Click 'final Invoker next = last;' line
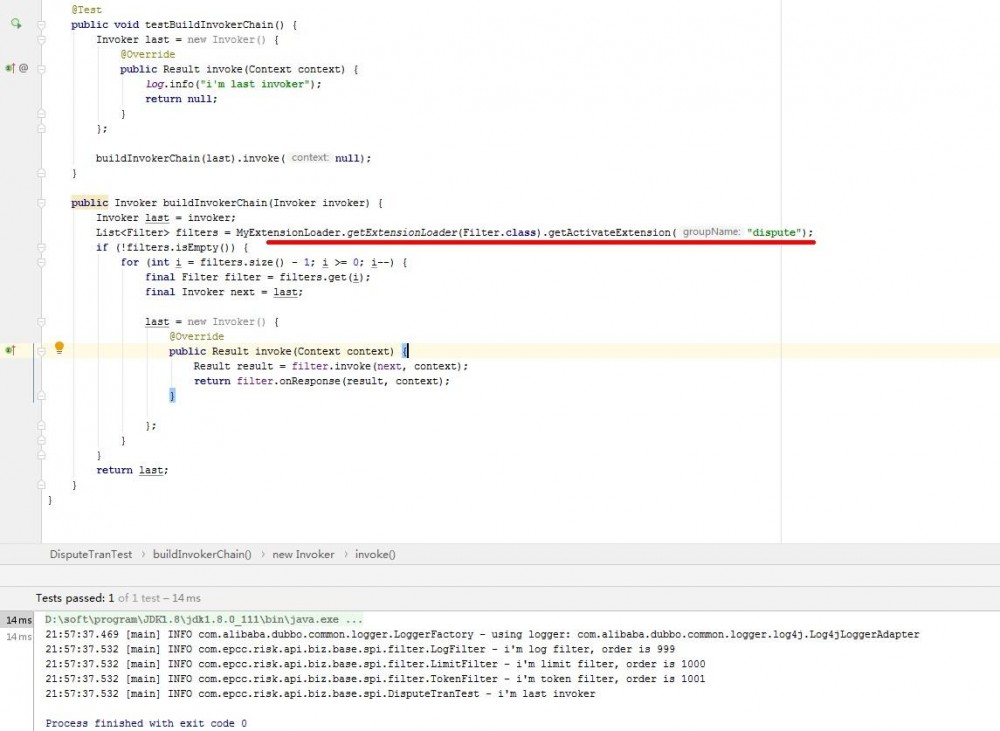This screenshot has width=1000, height=731. [x=224, y=292]
